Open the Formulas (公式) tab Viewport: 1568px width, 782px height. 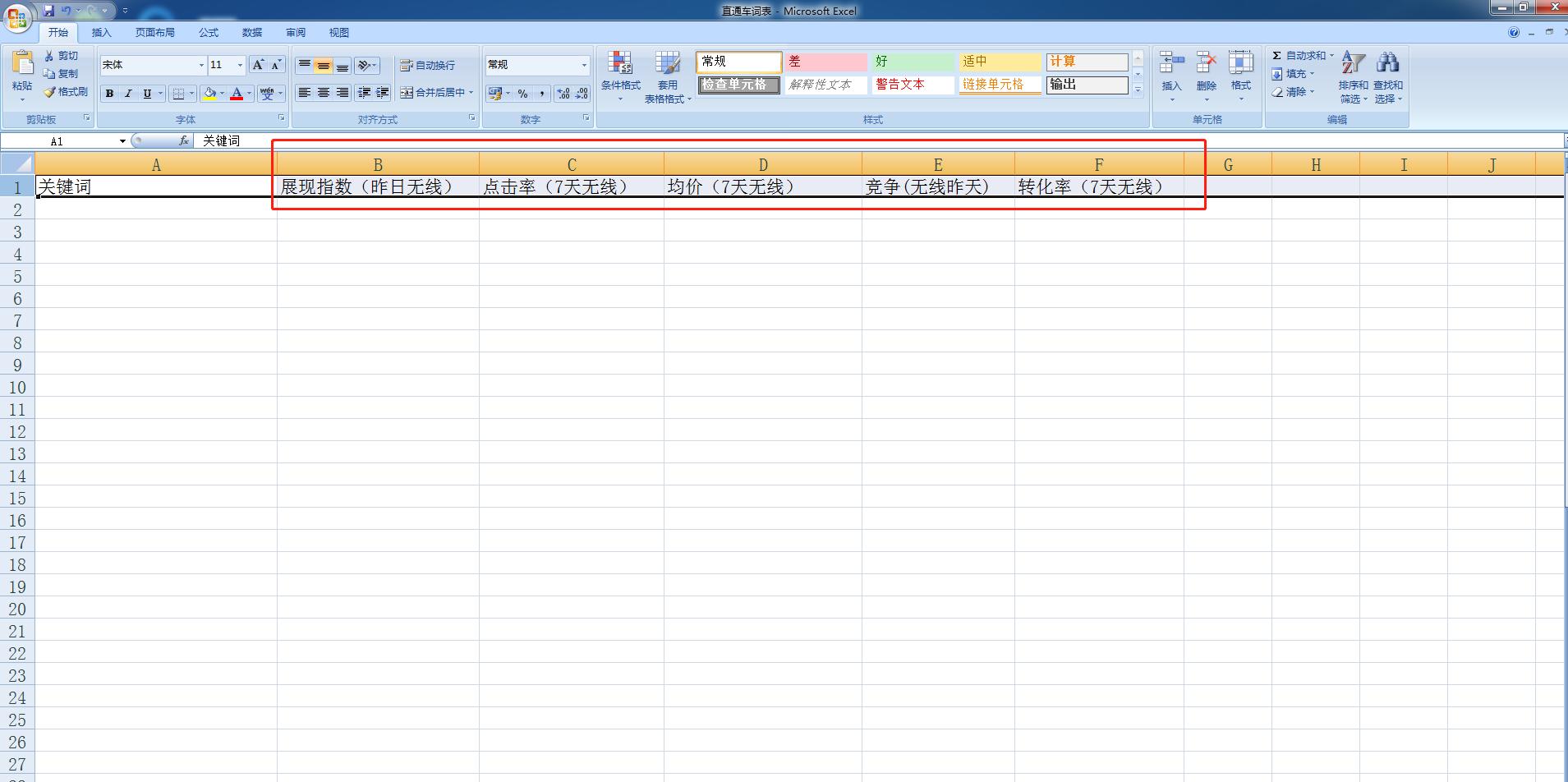click(x=209, y=33)
